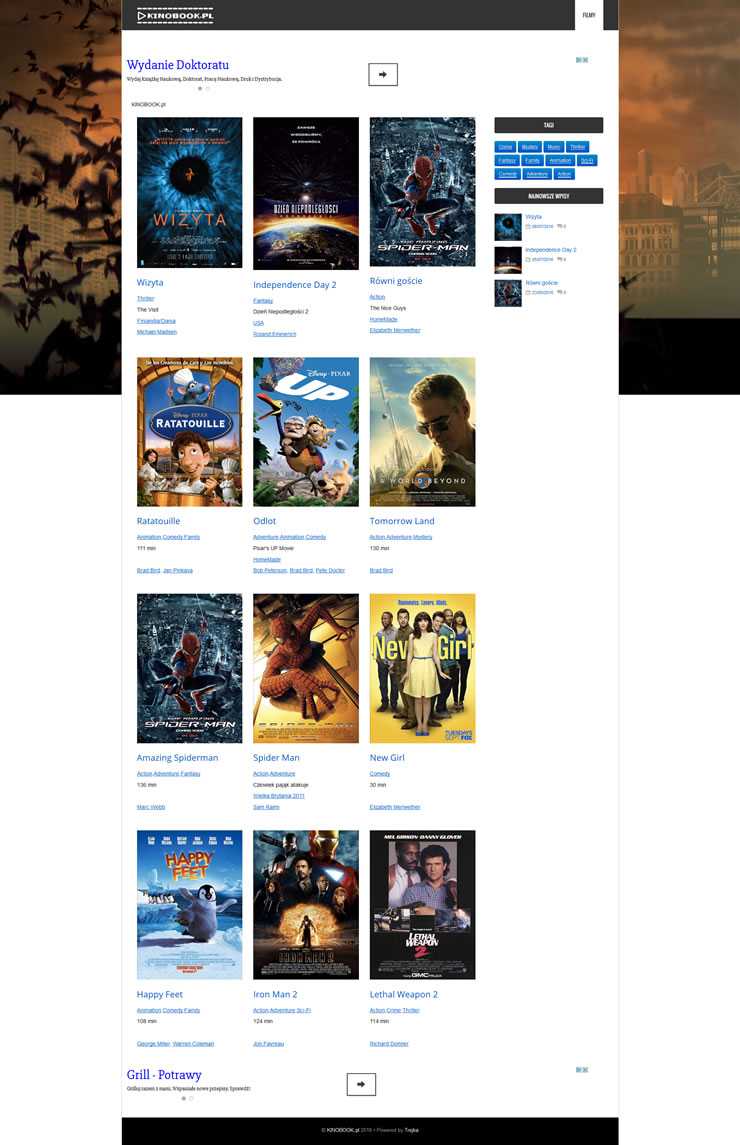
Task: Click the Sci-Fi tag in Tagi panel
Action: coord(587,160)
